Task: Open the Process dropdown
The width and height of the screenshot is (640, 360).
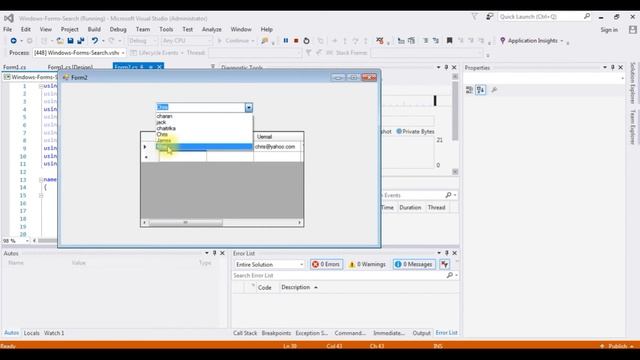Action: pos(123,53)
